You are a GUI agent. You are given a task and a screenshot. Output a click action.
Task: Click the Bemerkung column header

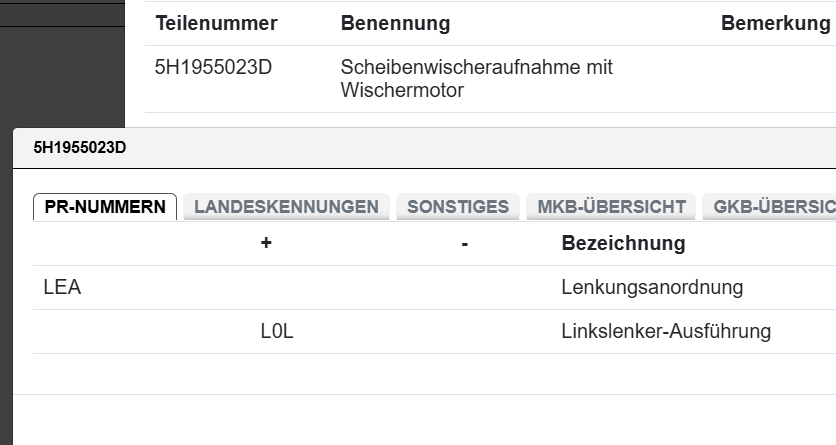coord(775,23)
